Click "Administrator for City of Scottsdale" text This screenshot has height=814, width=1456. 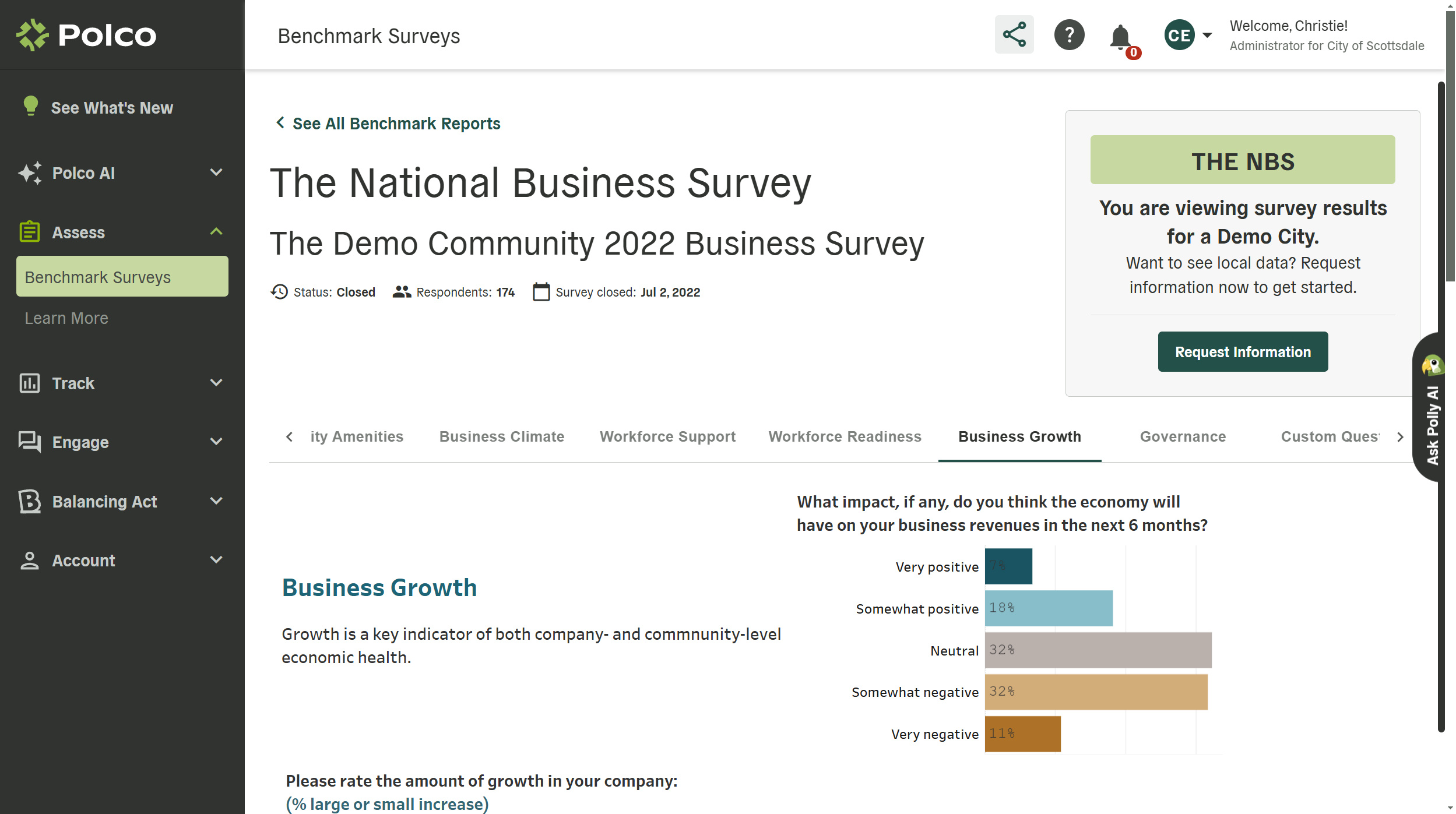[x=1327, y=46]
